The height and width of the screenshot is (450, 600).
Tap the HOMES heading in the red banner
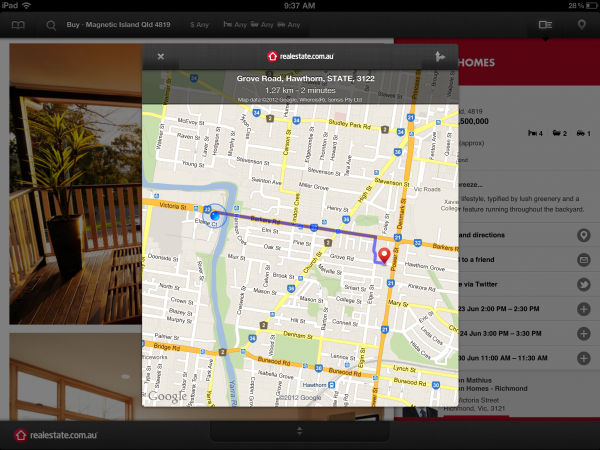point(476,62)
